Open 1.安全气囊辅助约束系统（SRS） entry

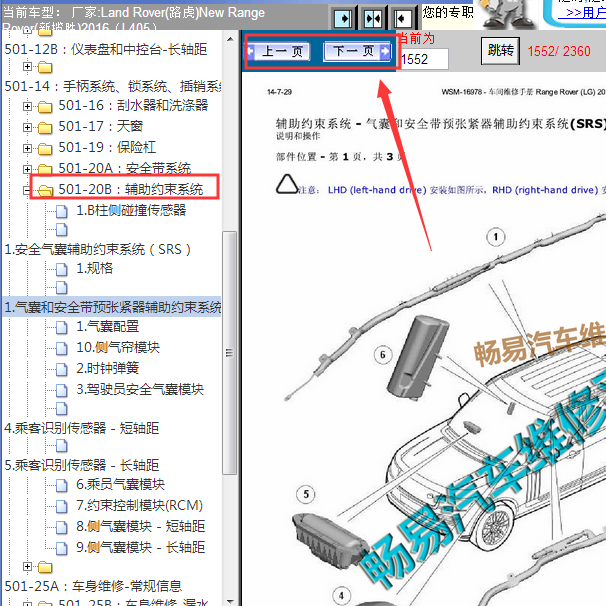pyautogui.click(x=97, y=249)
